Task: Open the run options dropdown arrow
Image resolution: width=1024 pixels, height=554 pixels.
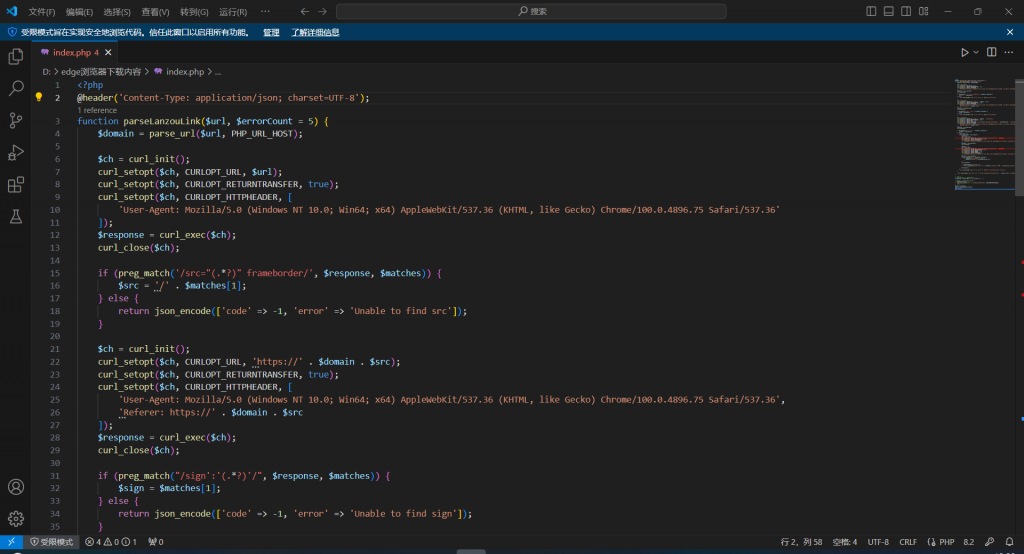Action: coord(976,52)
